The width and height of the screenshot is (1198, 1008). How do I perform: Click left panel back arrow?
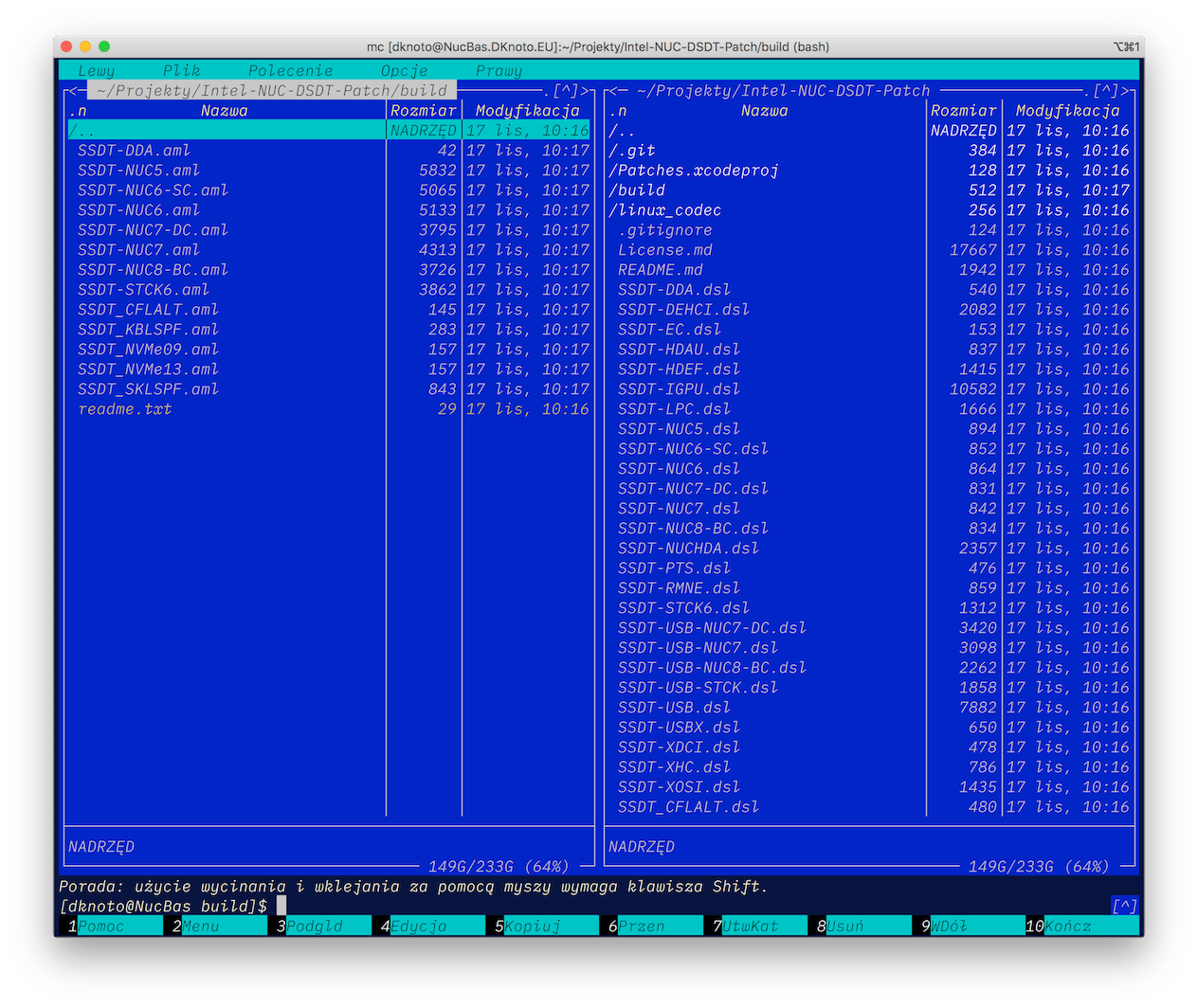coord(73,90)
